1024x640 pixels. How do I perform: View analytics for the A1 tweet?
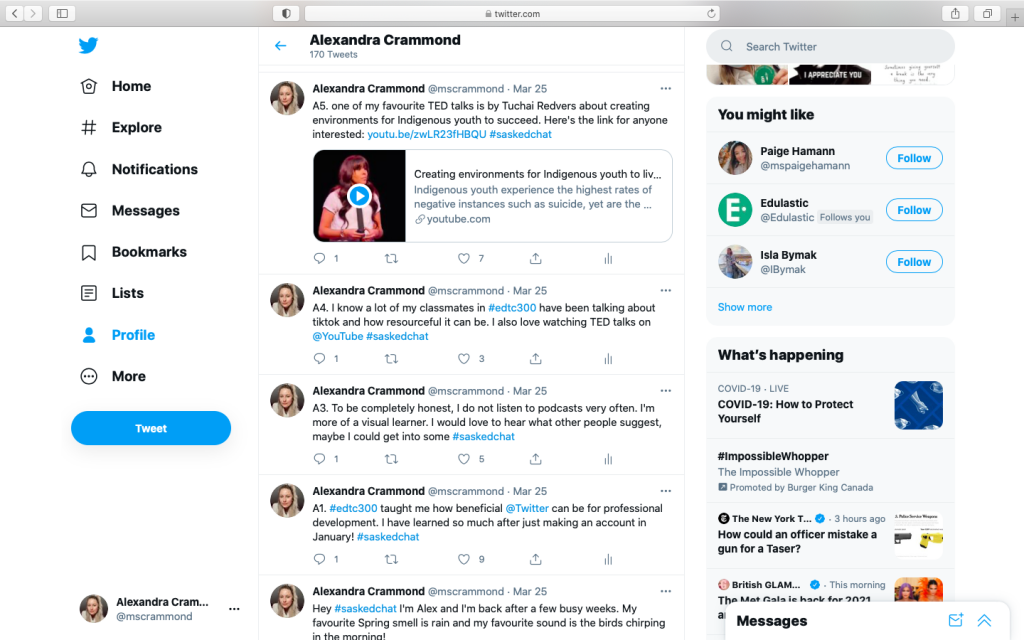coord(608,559)
